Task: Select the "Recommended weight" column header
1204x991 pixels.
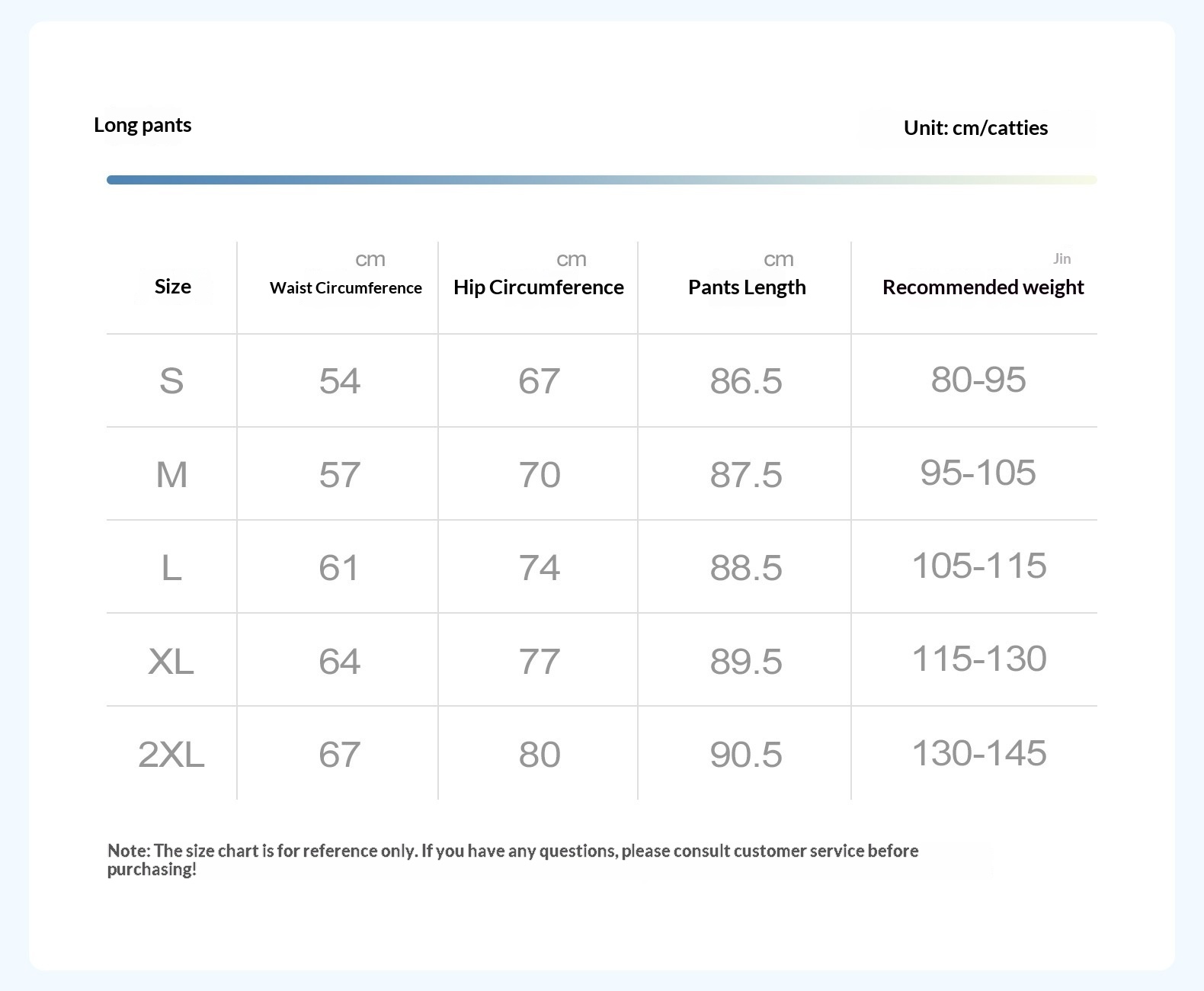Action: (x=983, y=287)
